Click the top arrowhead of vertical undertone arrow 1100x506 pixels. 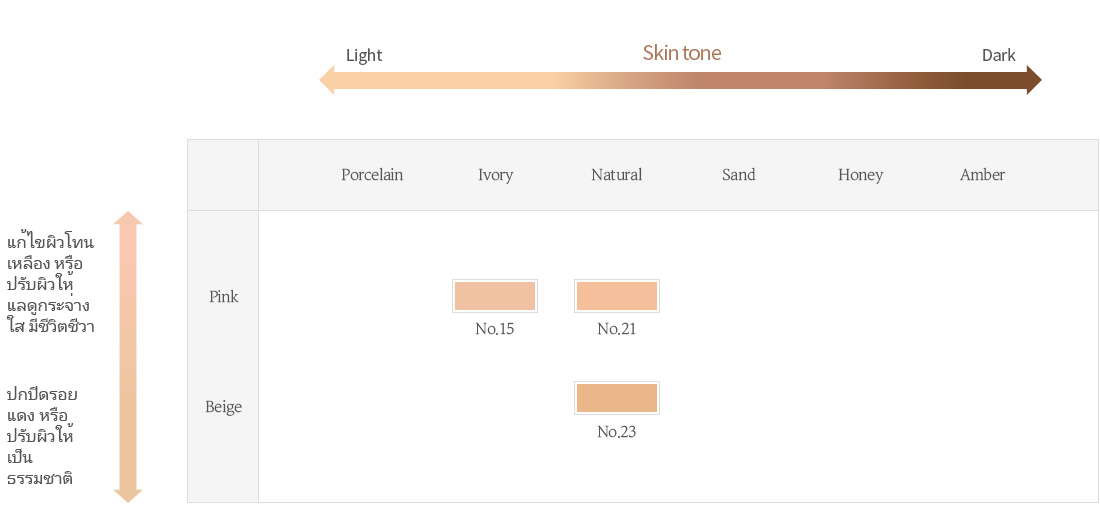pyautogui.click(x=128, y=218)
